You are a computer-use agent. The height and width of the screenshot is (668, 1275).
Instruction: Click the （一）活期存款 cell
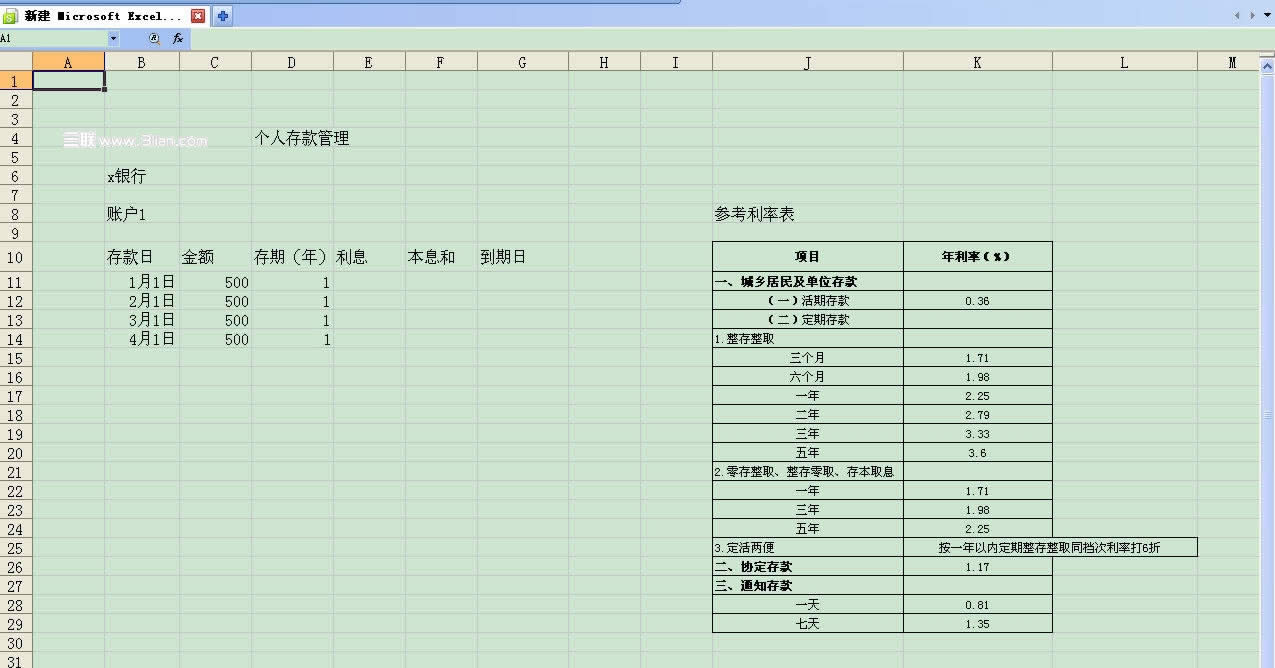[x=808, y=301]
